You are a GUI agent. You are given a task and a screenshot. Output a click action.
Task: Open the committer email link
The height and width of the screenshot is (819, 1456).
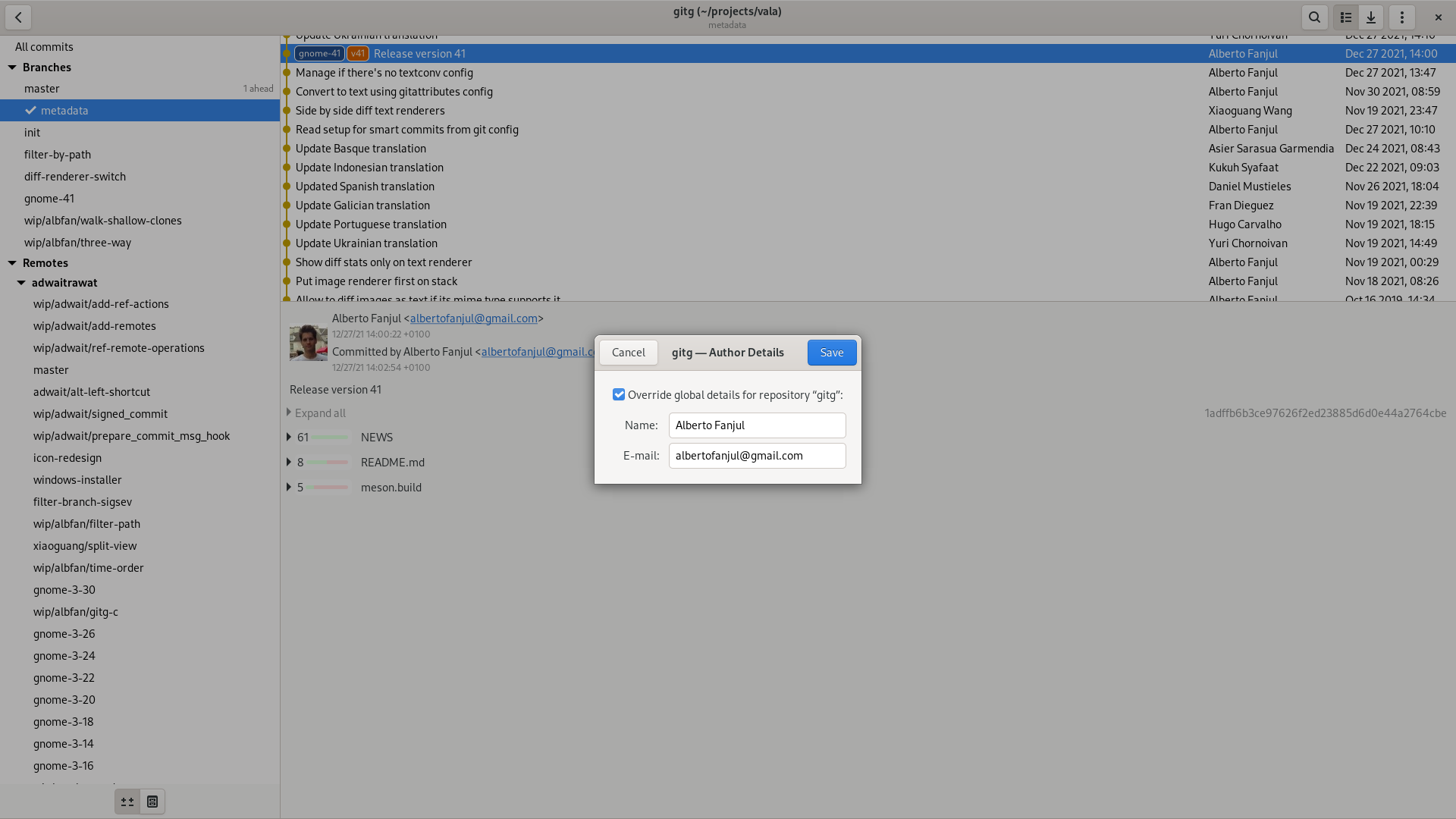point(538,352)
